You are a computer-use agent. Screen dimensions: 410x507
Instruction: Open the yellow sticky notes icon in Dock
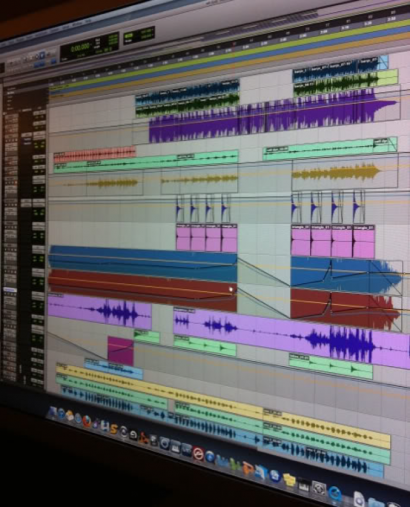point(289,481)
